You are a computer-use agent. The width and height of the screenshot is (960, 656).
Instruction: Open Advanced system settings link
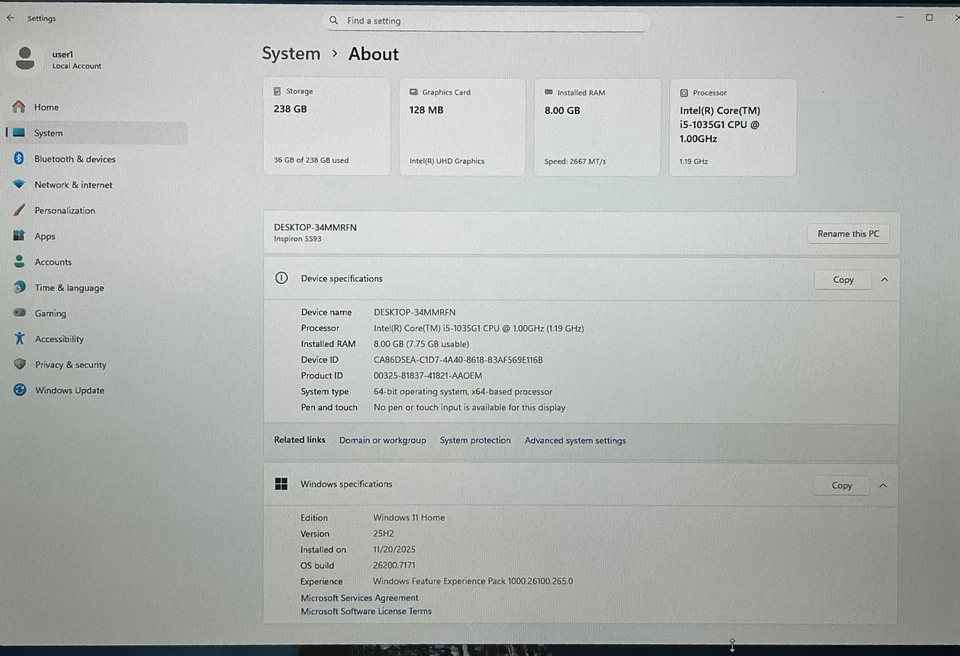pyautogui.click(x=575, y=440)
